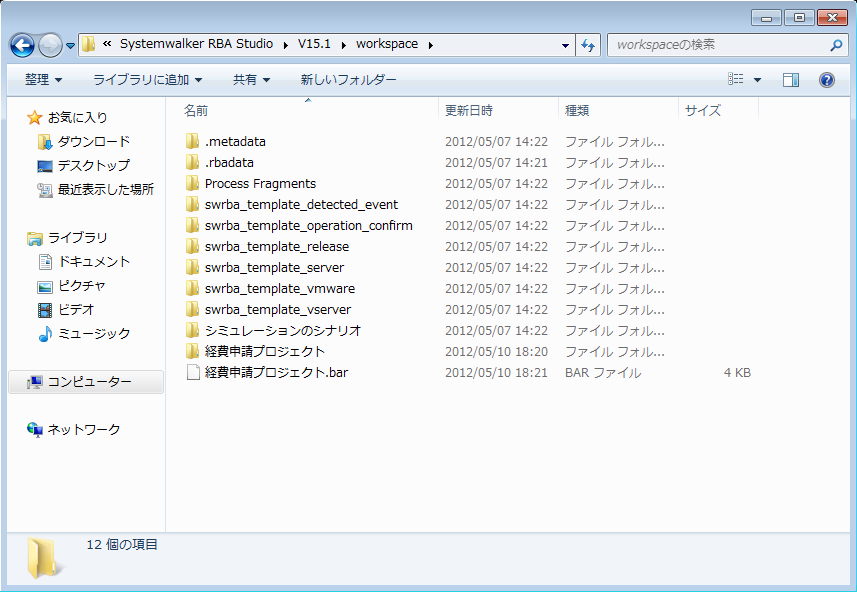
Task: Click the folder icon of swrba_template_detected_event
Action: [x=192, y=204]
